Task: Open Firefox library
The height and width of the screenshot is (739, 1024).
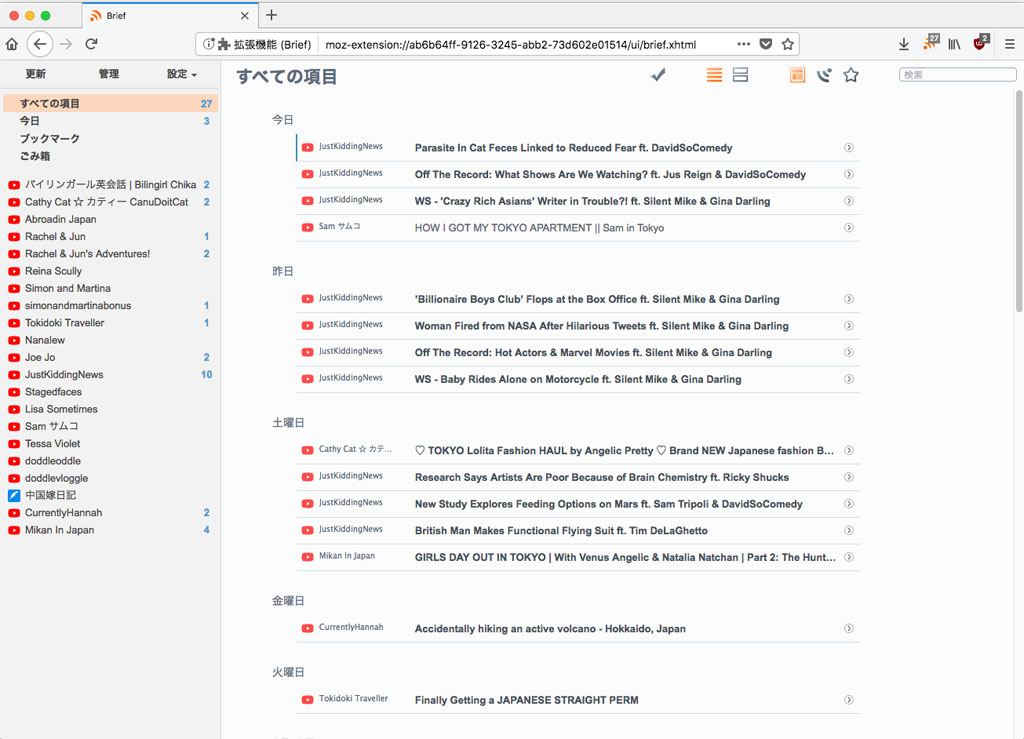Action: coord(955,44)
